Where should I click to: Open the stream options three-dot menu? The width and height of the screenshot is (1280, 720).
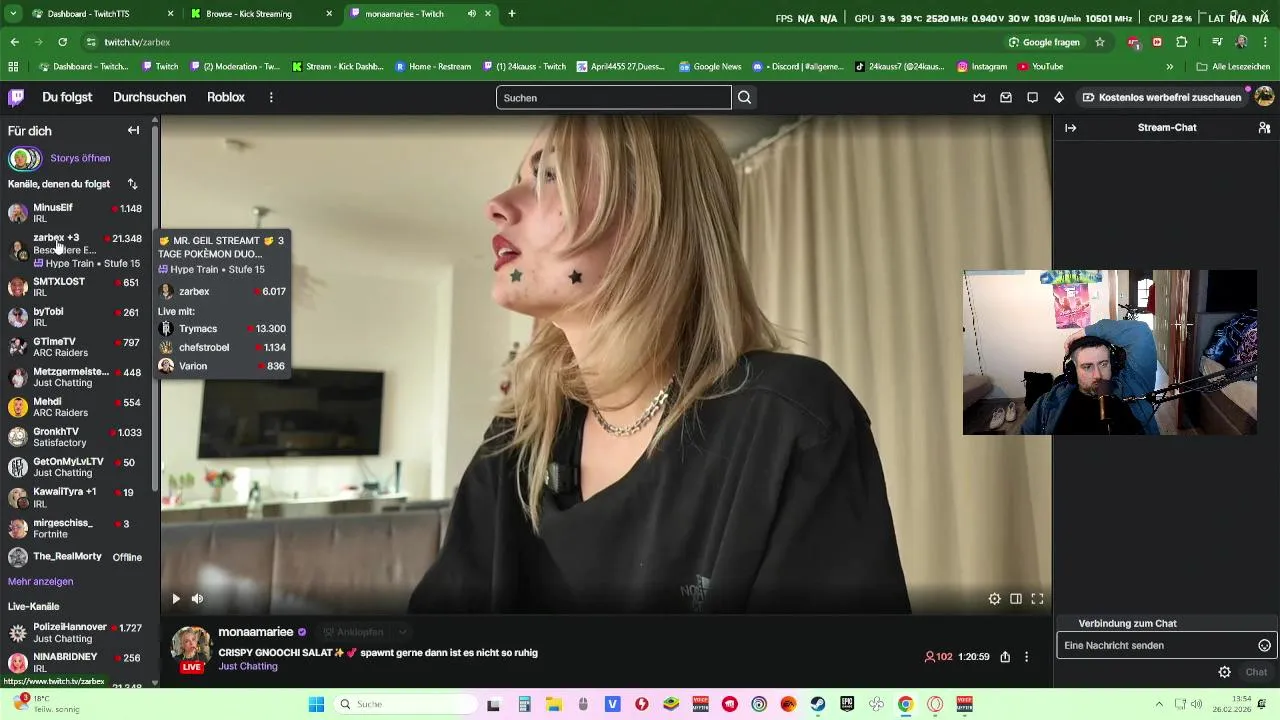pyautogui.click(x=1026, y=657)
